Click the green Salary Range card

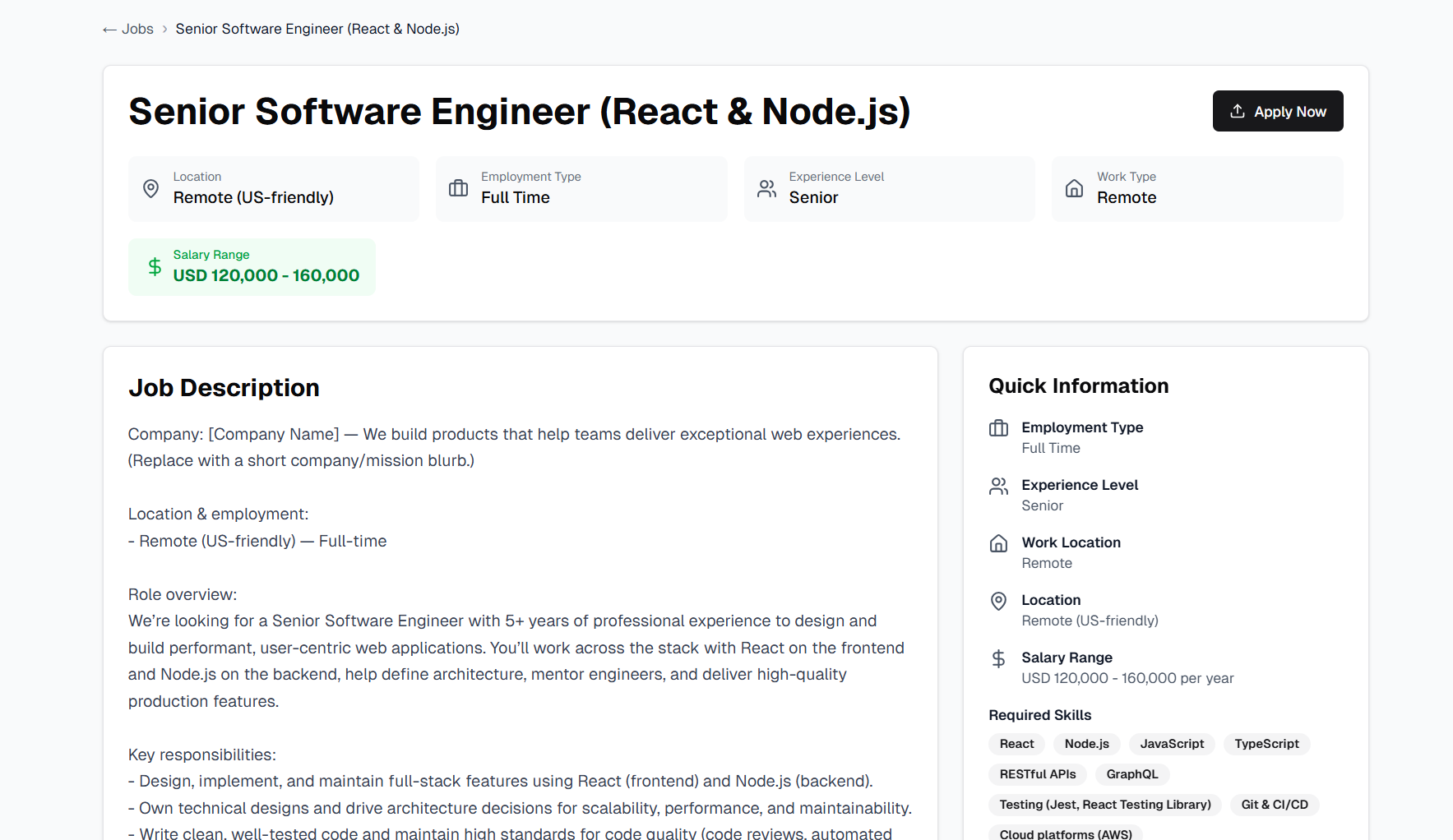252,267
